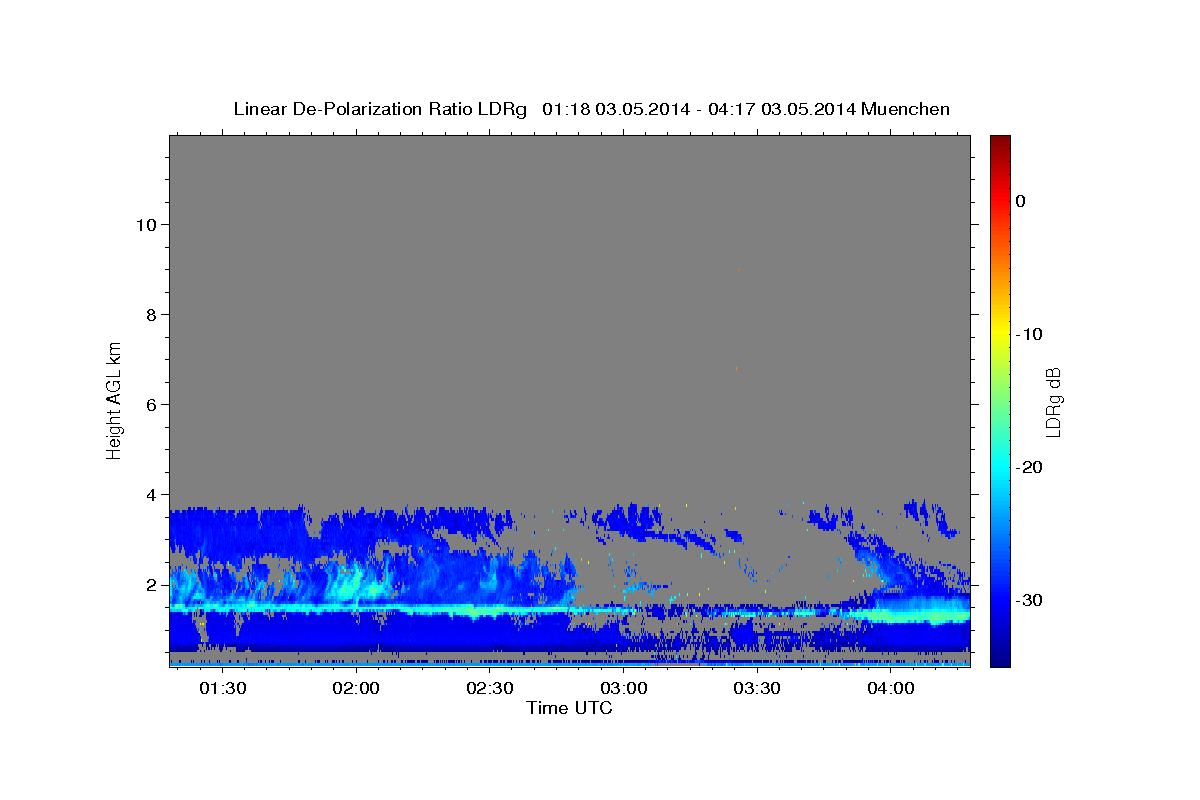Click the 03:00 time tick label
The image size is (1200, 800).
click(623, 689)
